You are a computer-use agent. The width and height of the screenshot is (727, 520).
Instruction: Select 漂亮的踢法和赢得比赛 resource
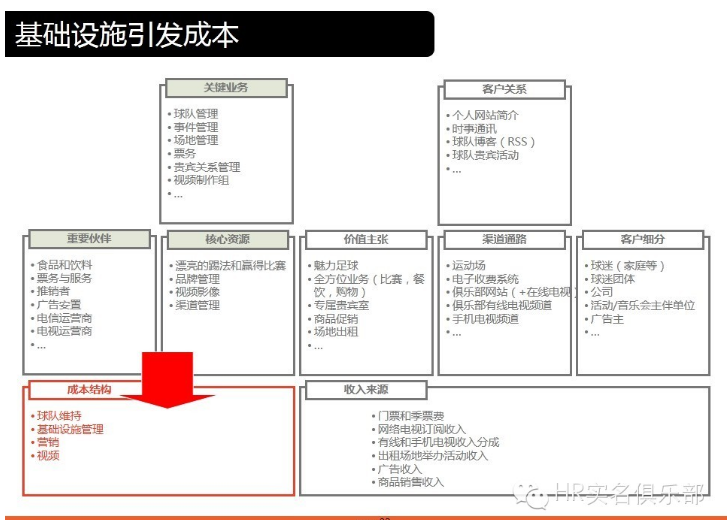[230, 266]
